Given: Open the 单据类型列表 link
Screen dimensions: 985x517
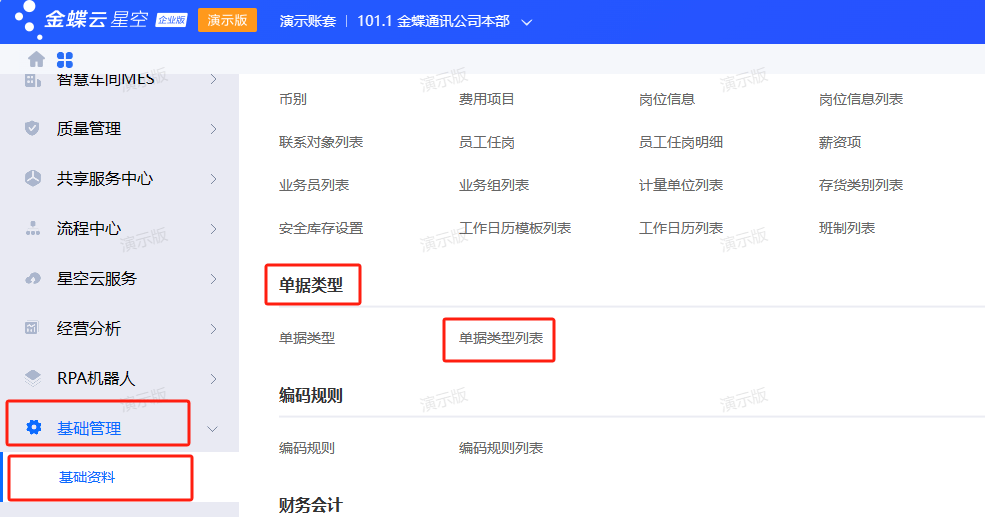Looking at the screenshot, I should (x=501, y=338).
